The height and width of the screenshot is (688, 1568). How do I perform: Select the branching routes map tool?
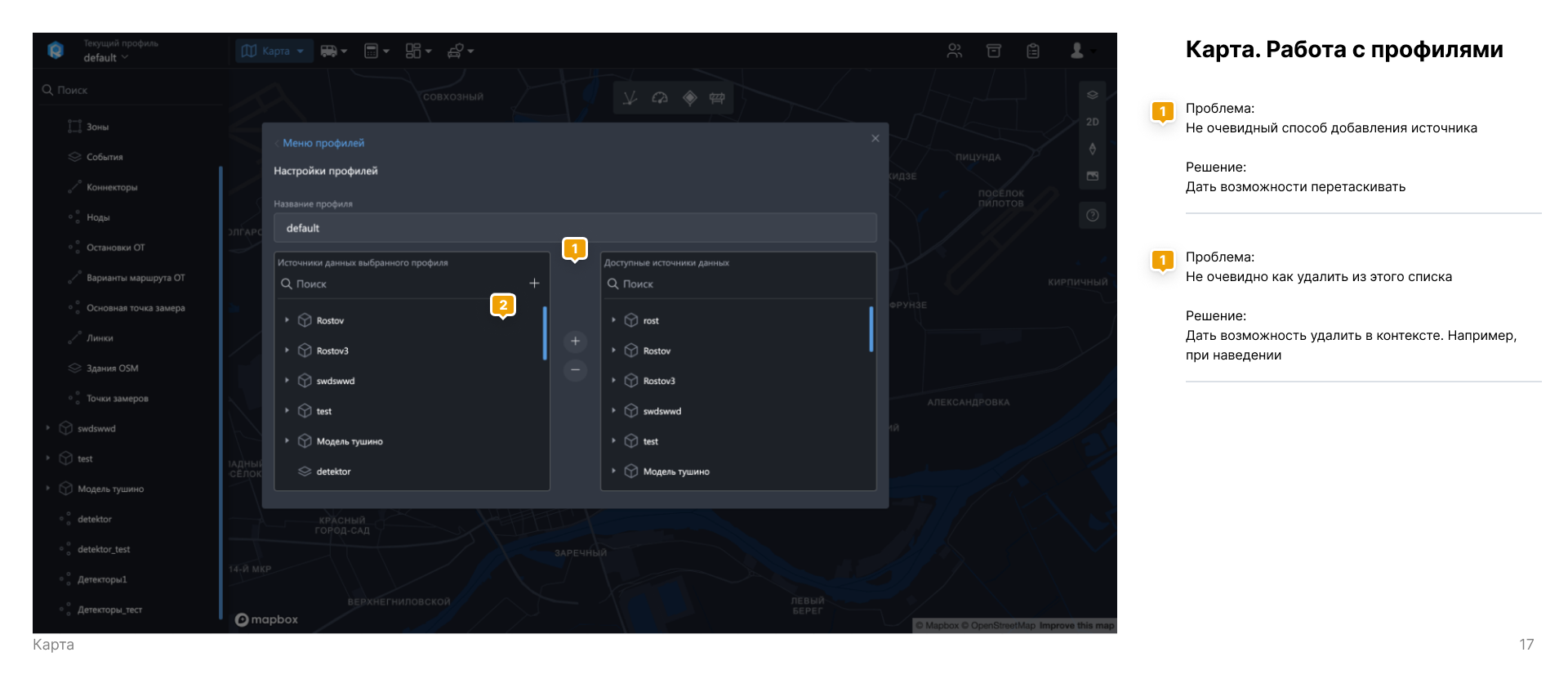[630, 98]
